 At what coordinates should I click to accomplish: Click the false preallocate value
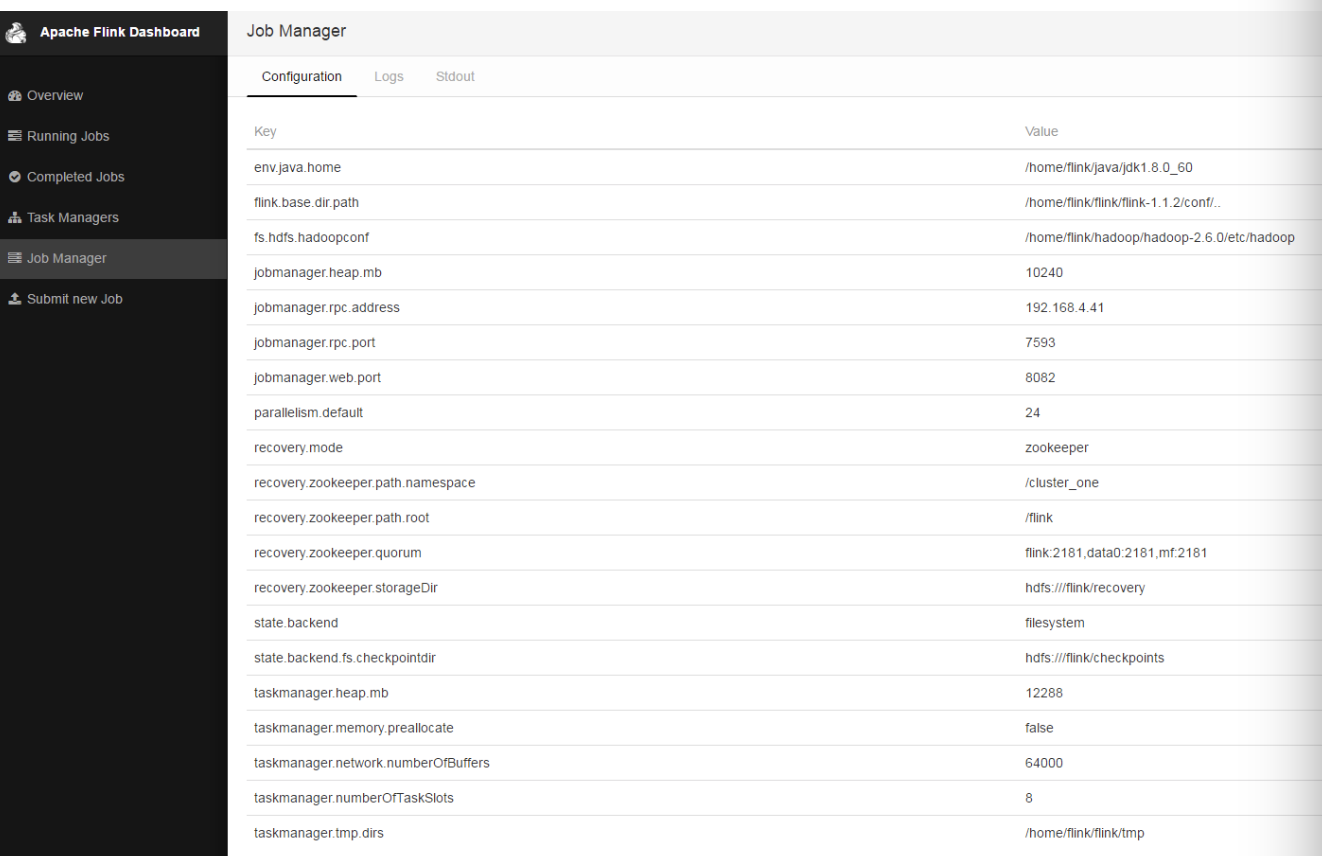1039,728
